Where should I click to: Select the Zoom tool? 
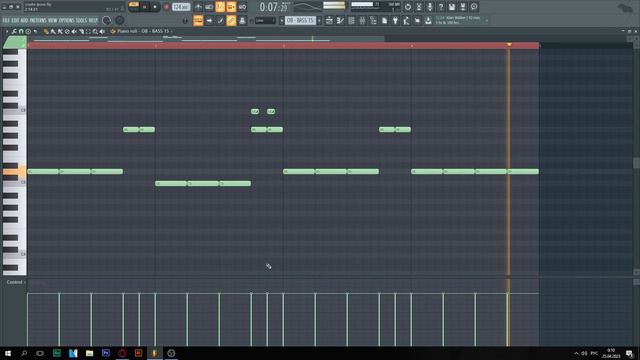95,31
